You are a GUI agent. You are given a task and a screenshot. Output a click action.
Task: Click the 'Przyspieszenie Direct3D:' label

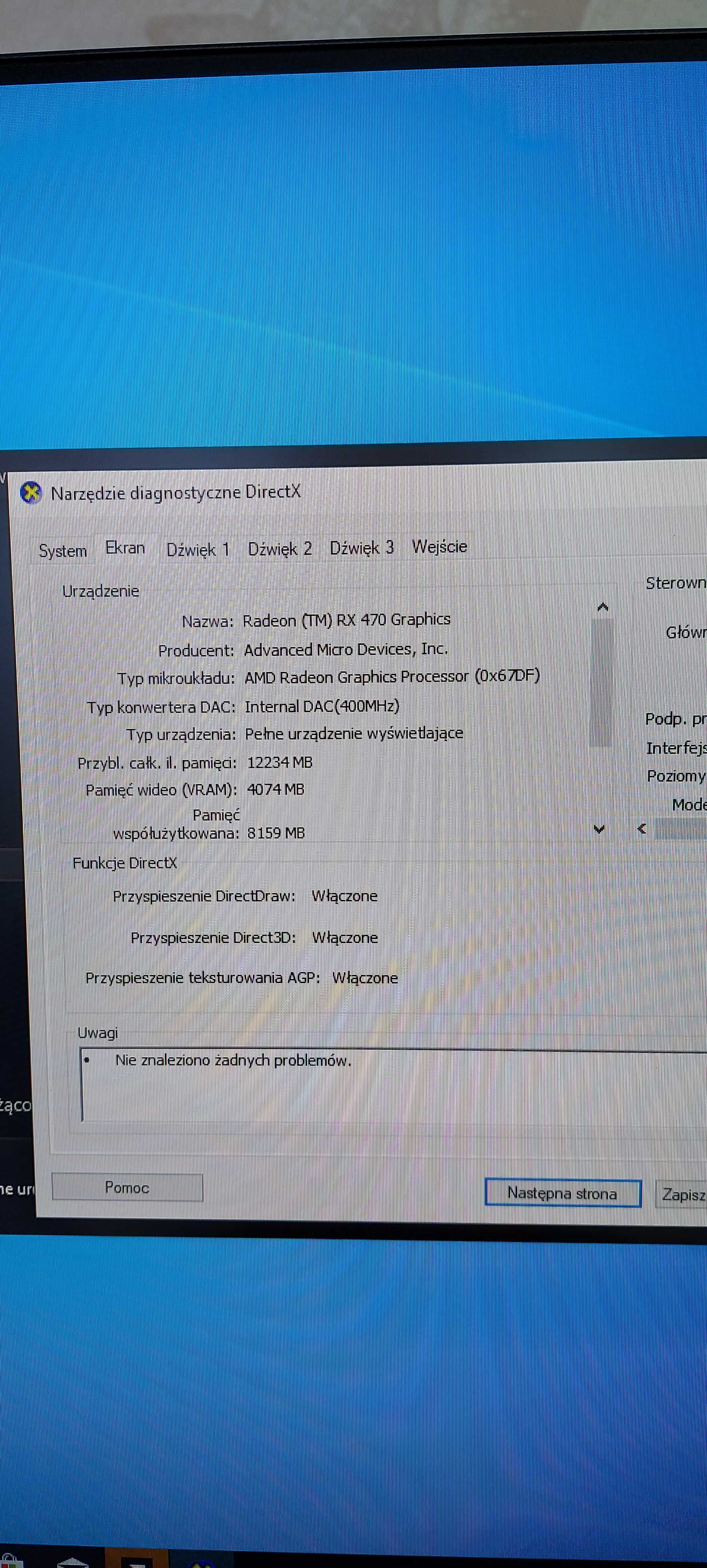pos(213,937)
